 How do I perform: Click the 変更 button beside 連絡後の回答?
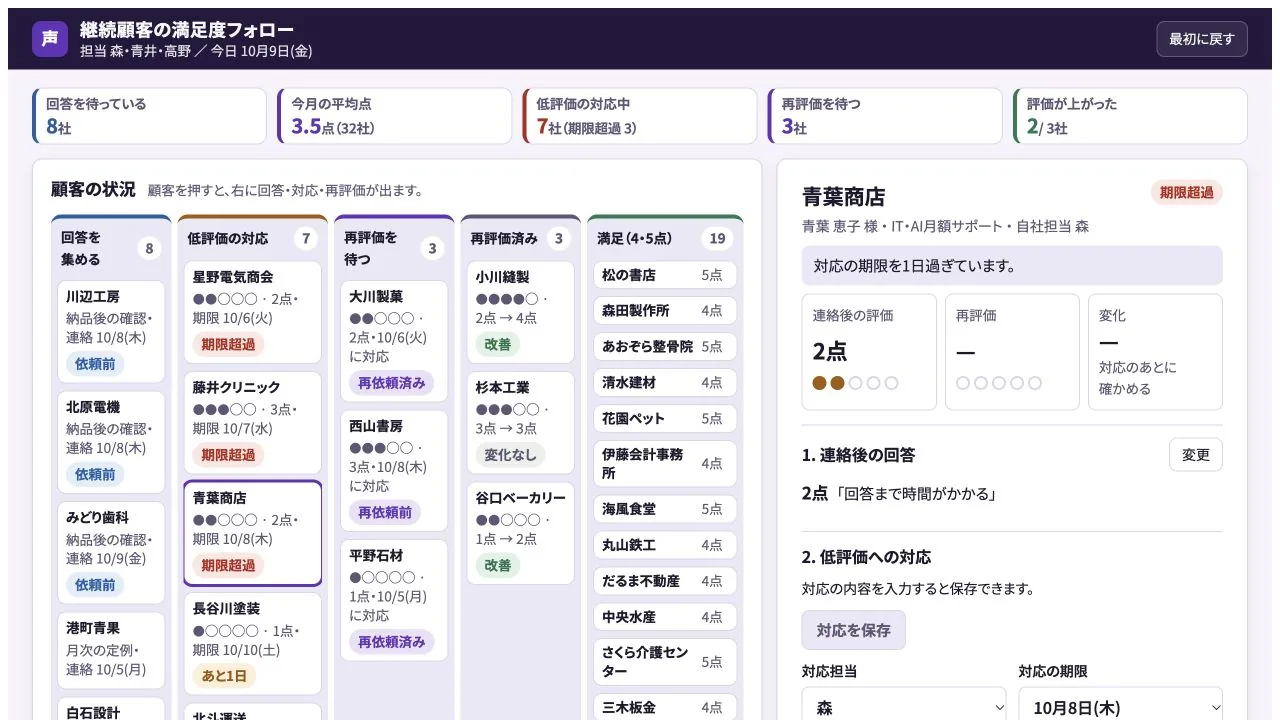(x=1195, y=455)
